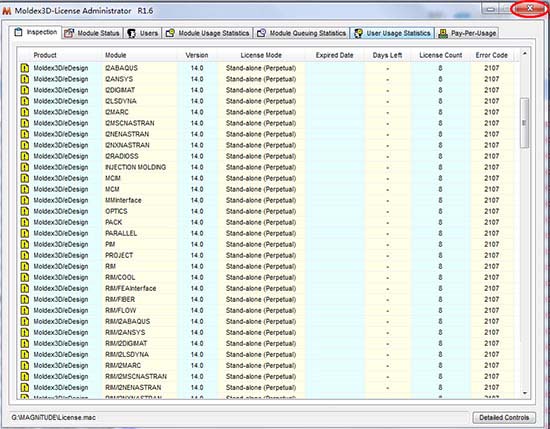
Task: Switch to Module Usage Statistics tab
Action: (207, 33)
